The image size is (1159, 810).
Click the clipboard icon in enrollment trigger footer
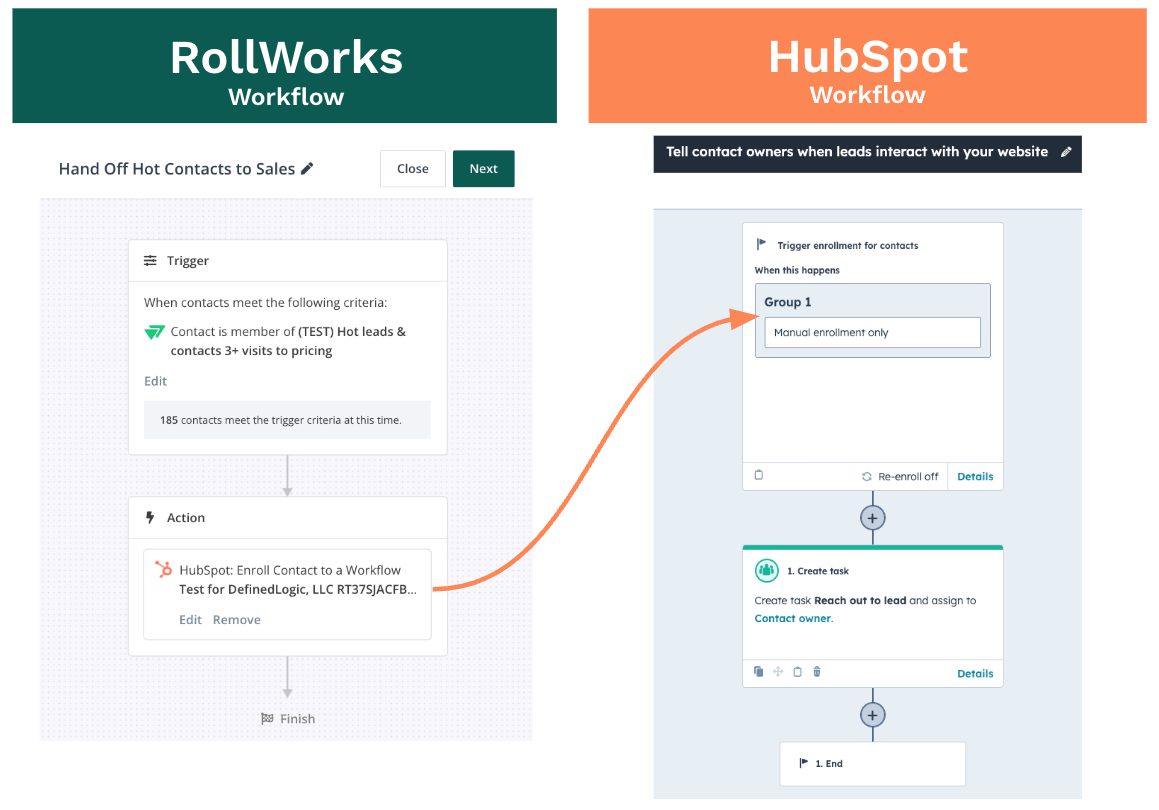tap(758, 474)
